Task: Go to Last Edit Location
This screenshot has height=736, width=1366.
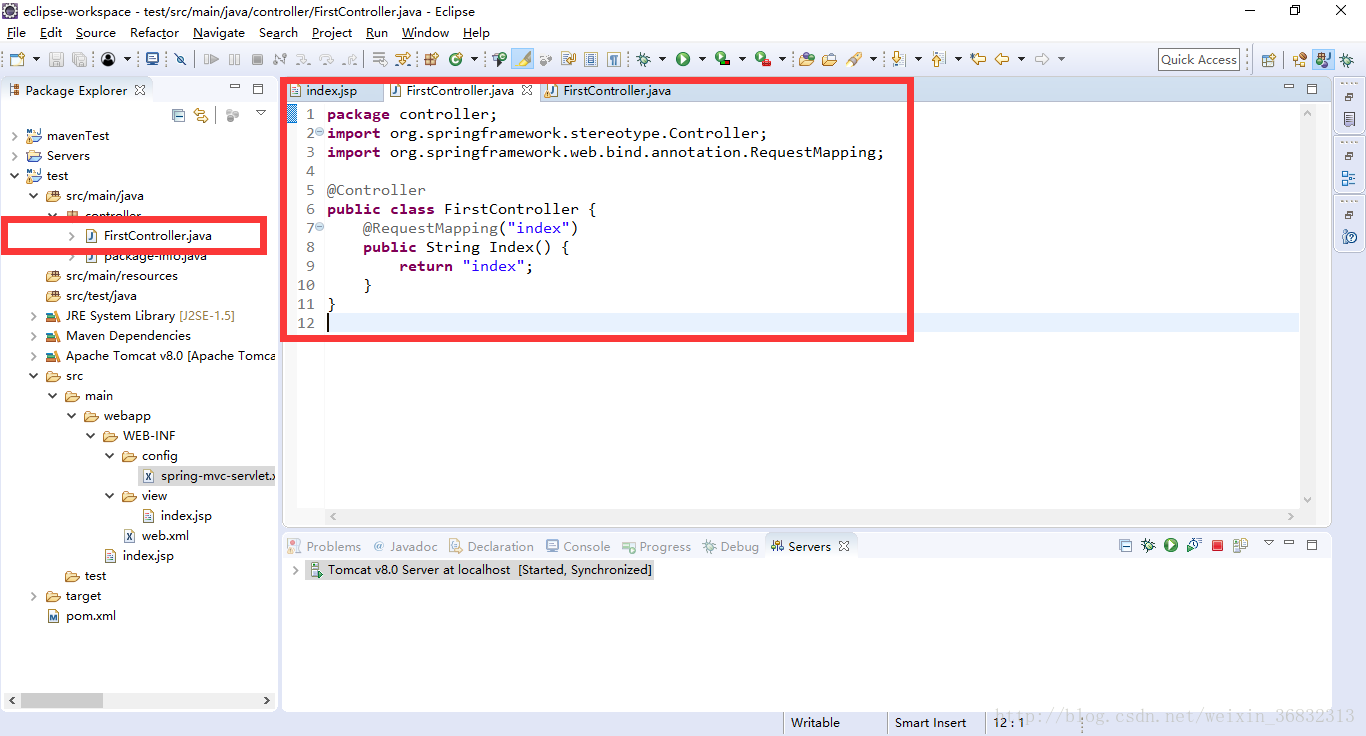Action: click(x=978, y=60)
